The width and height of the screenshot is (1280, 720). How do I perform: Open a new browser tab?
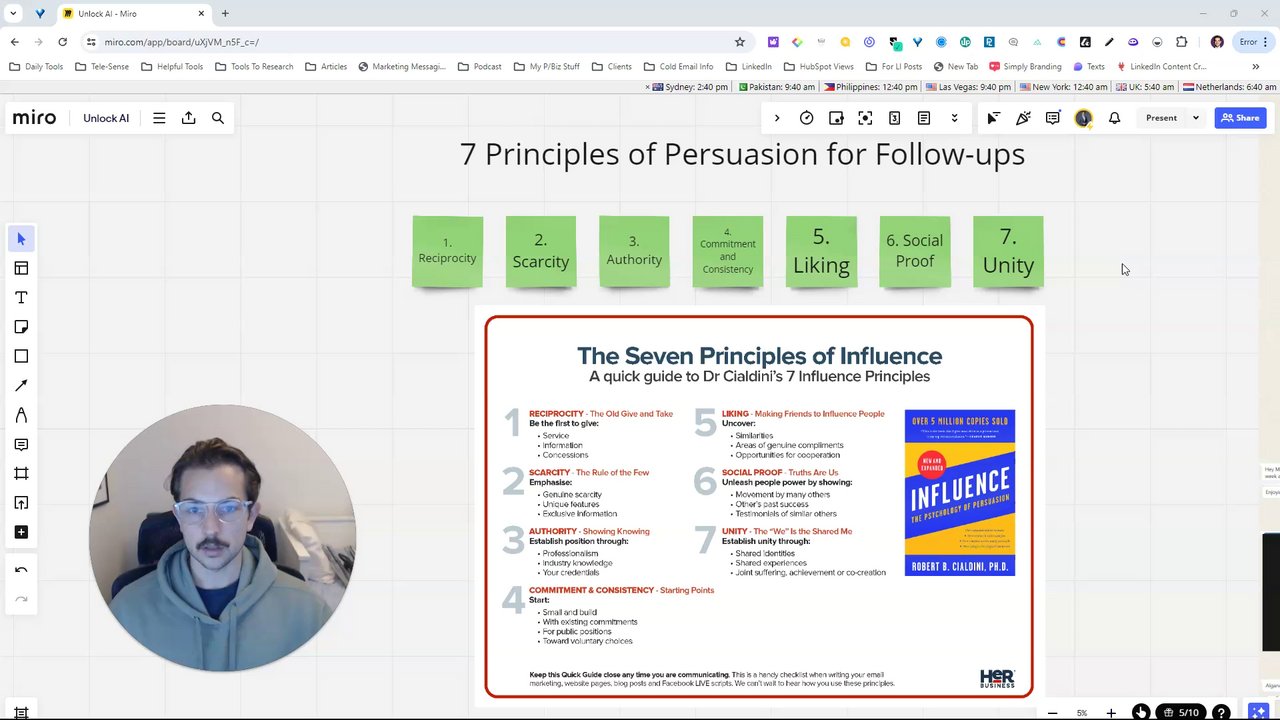tap(225, 14)
